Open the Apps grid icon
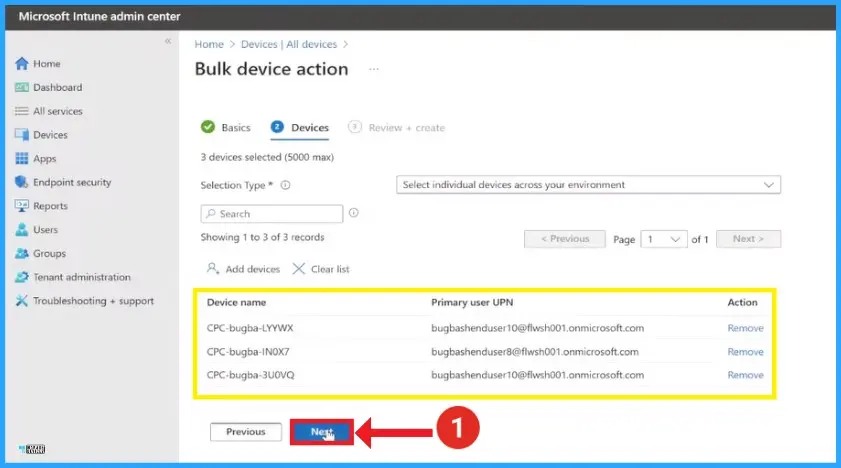This screenshot has width=841, height=468. click(x=21, y=158)
